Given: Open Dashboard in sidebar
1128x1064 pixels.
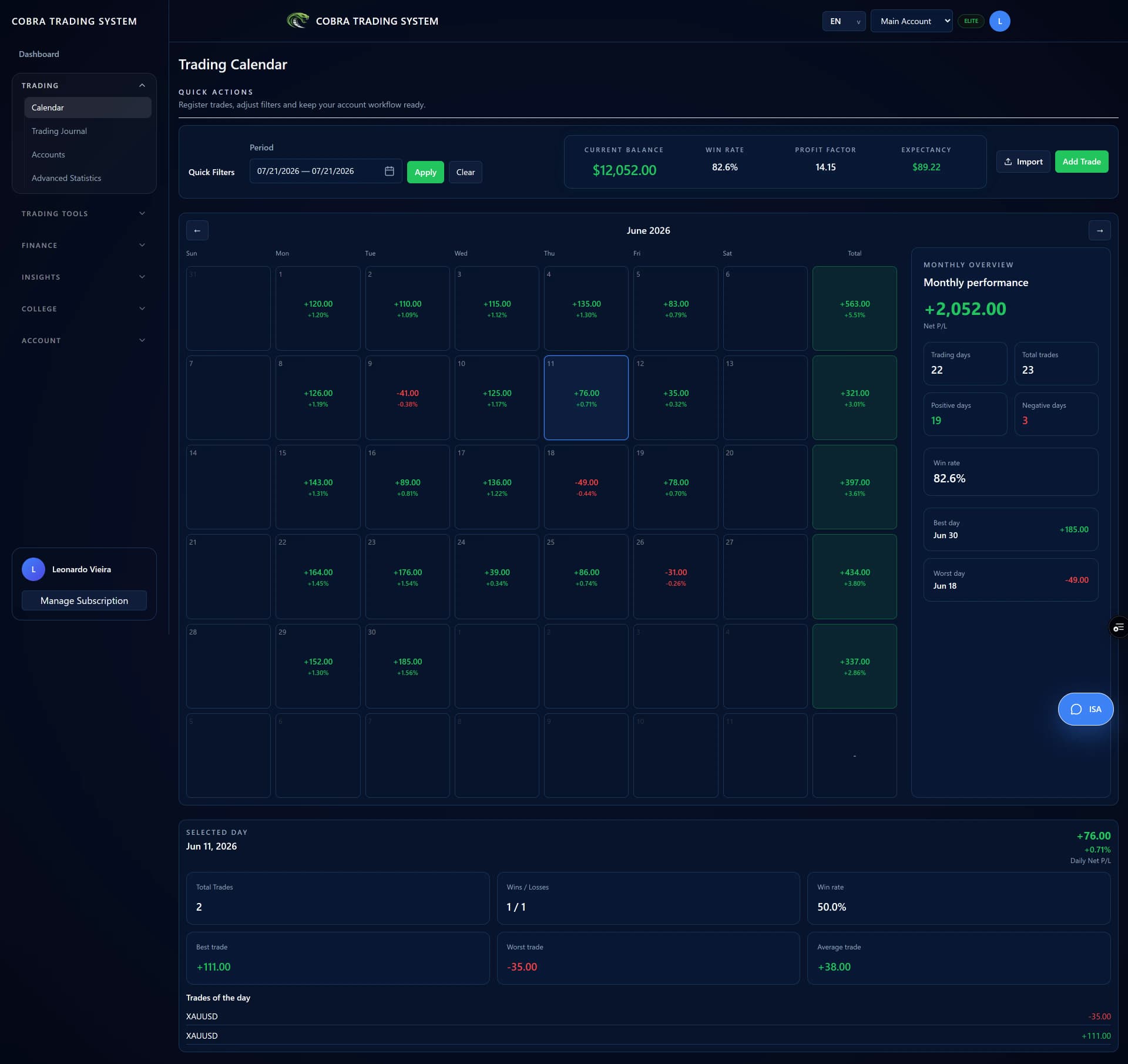Looking at the screenshot, I should 39,54.
